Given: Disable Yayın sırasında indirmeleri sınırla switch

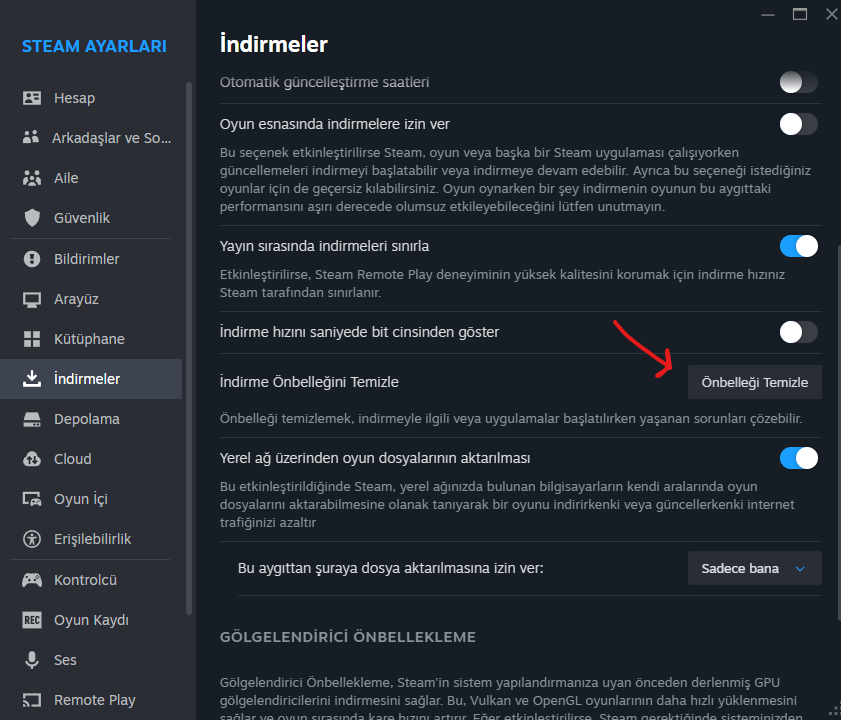Looking at the screenshot, I should (x=799, y=246).
